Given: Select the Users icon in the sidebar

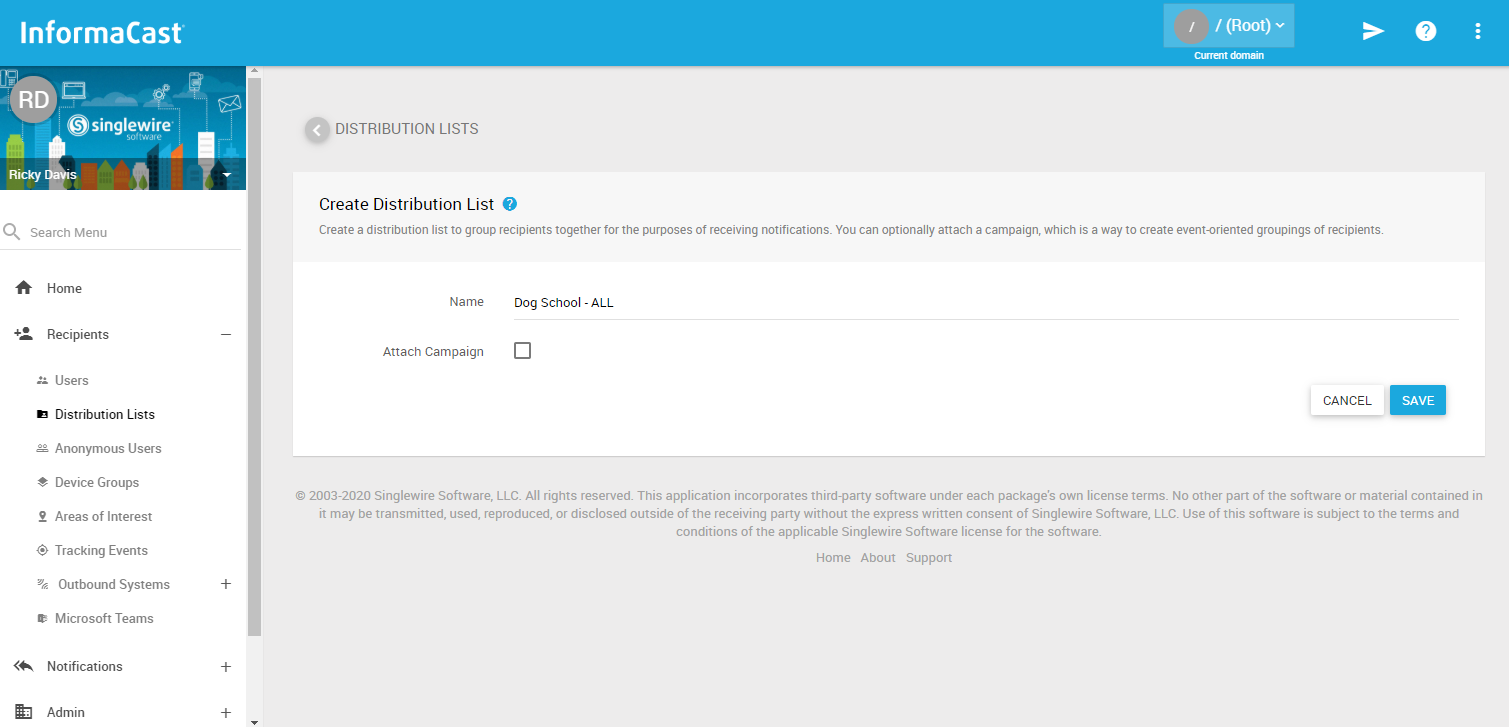Looking at the screenshot, I should click(41, 380).
